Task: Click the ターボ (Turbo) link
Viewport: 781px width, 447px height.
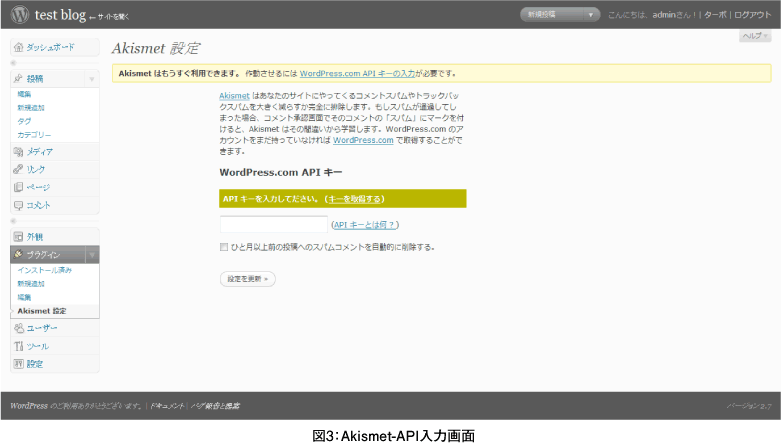Action: click(x=715, y=15)
